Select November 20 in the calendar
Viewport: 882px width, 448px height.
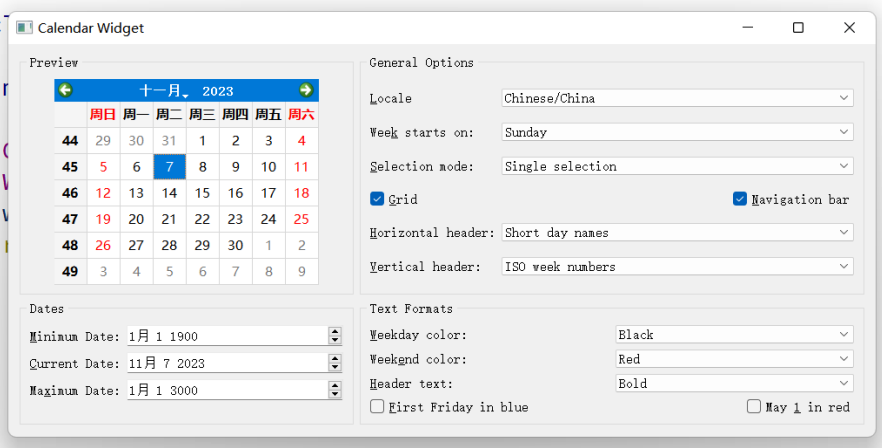(136, 219)
